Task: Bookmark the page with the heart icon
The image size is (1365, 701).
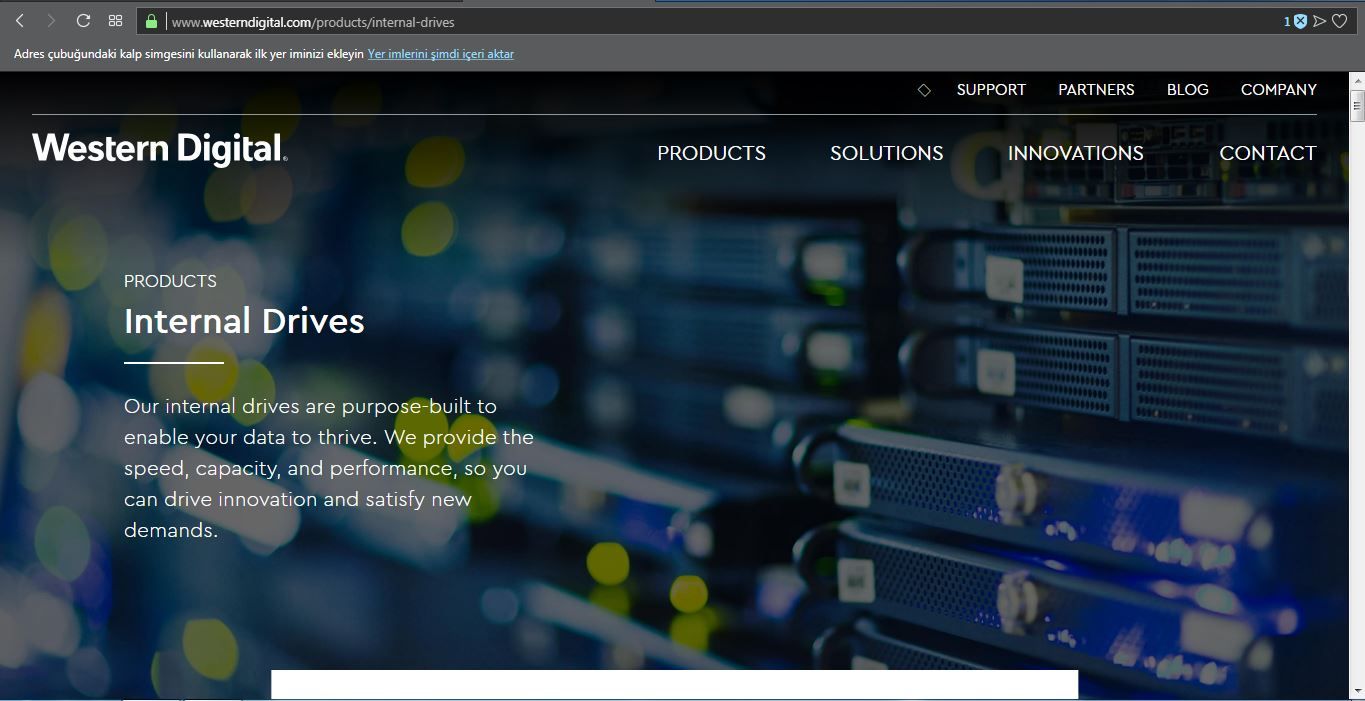Action: (1340, 21)
